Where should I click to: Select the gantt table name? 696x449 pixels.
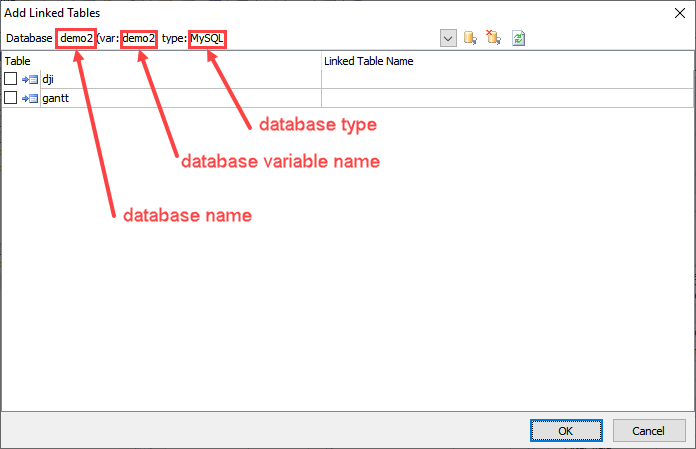click(x=55, y=98)
